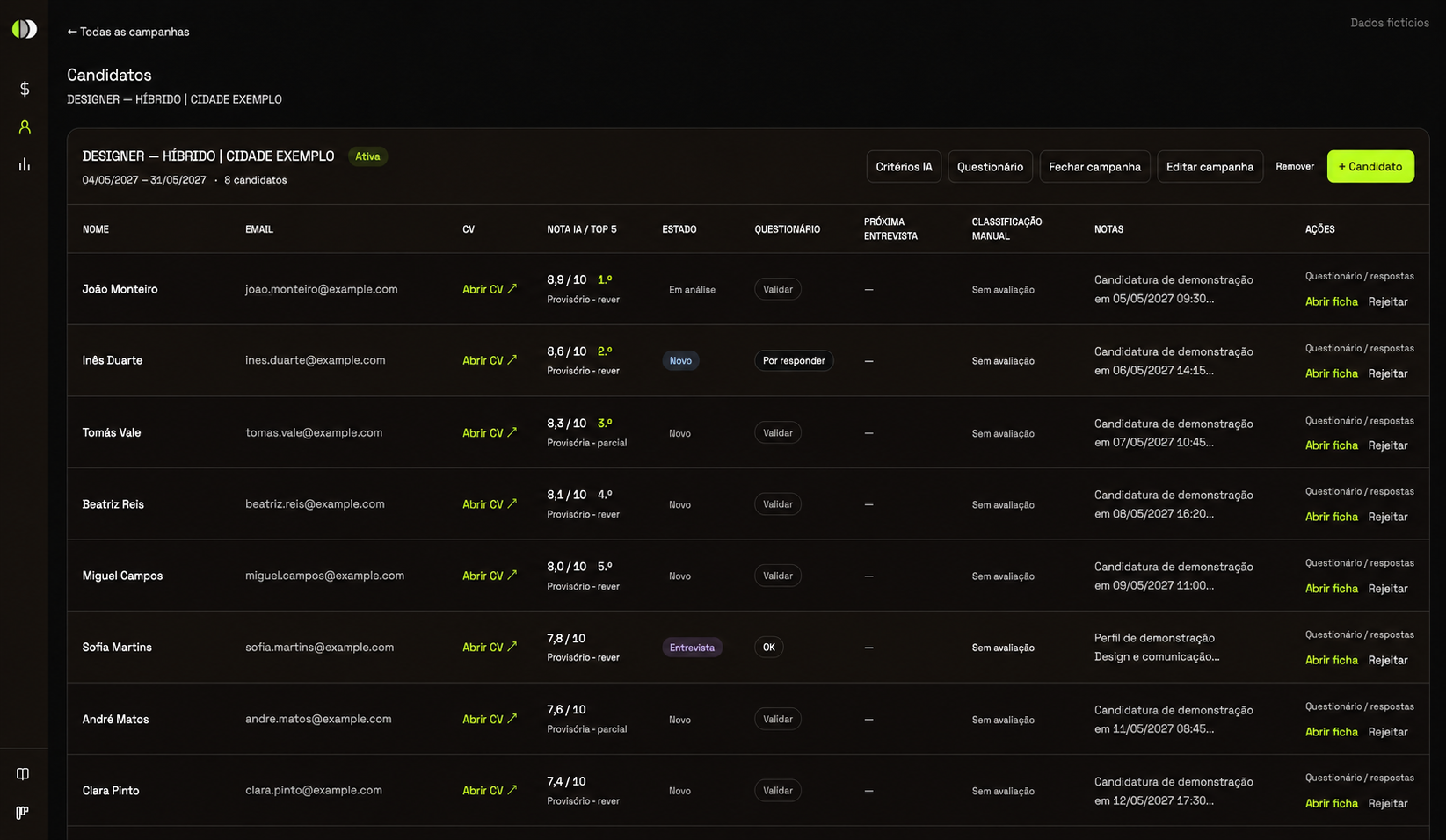Open Tomás Vale's ficha
The width and height of the screenshot is (1446, 840).
click(x=1332, y=445)
